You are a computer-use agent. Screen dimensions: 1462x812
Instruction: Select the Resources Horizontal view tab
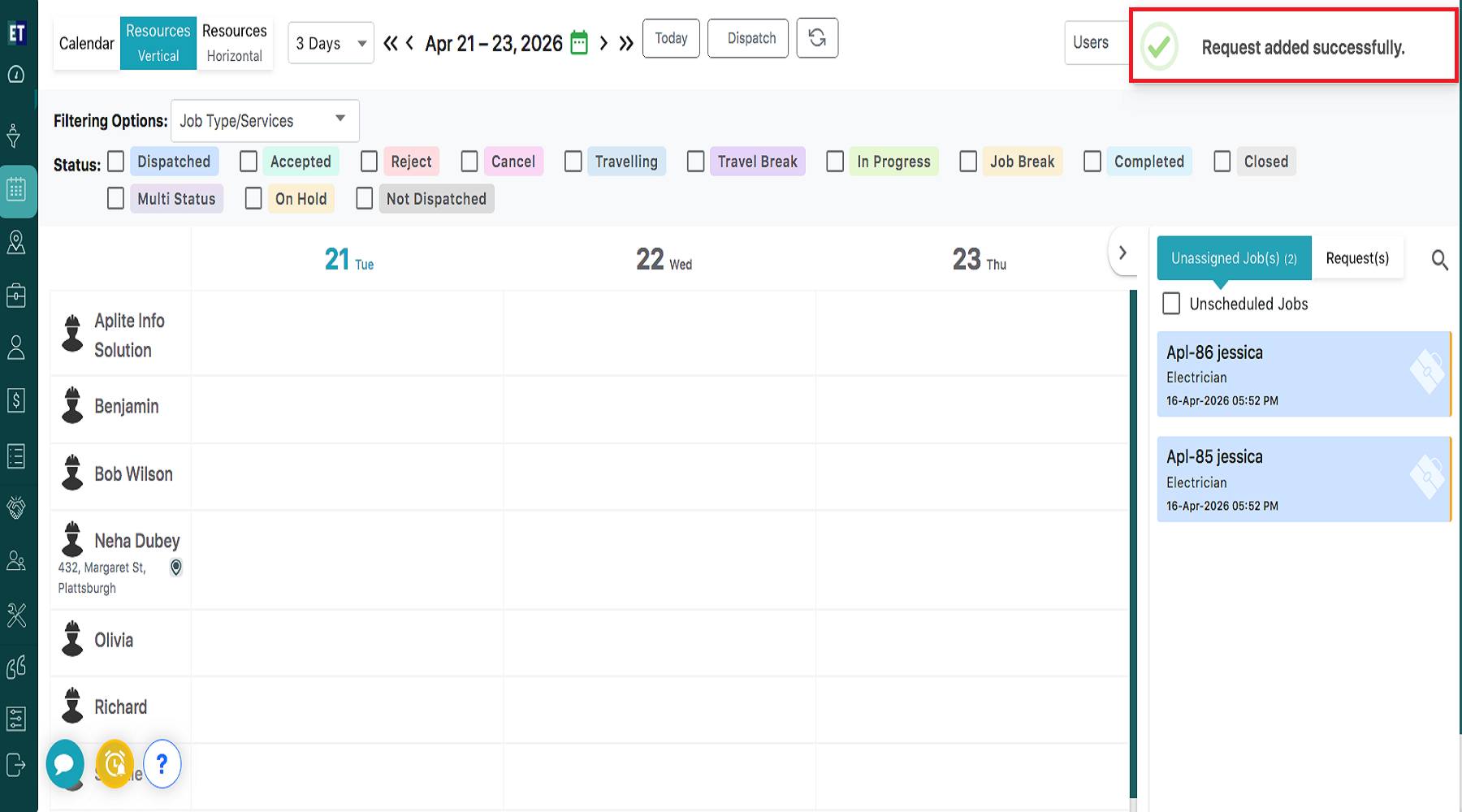[234, 43]
